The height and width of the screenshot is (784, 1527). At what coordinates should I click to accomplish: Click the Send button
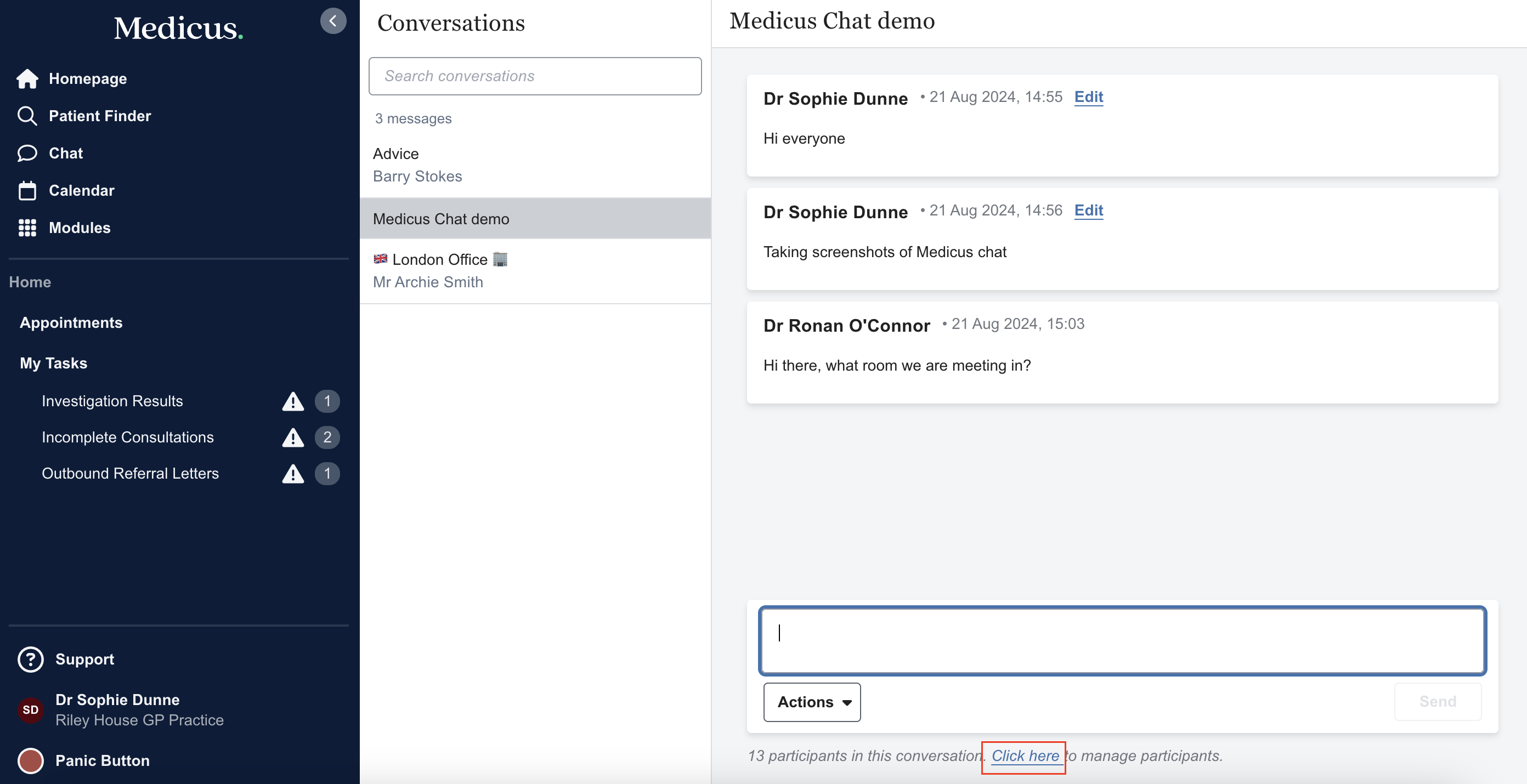pos(1437,702)
